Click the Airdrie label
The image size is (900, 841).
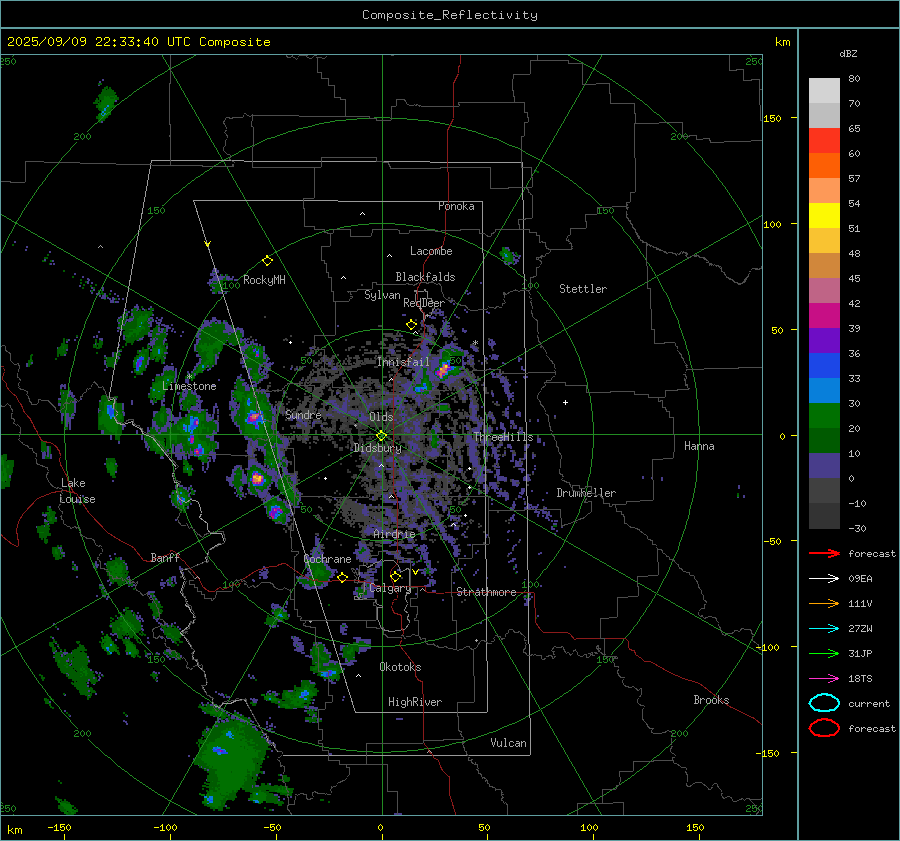pyautogui.click(x=394, y=534)
